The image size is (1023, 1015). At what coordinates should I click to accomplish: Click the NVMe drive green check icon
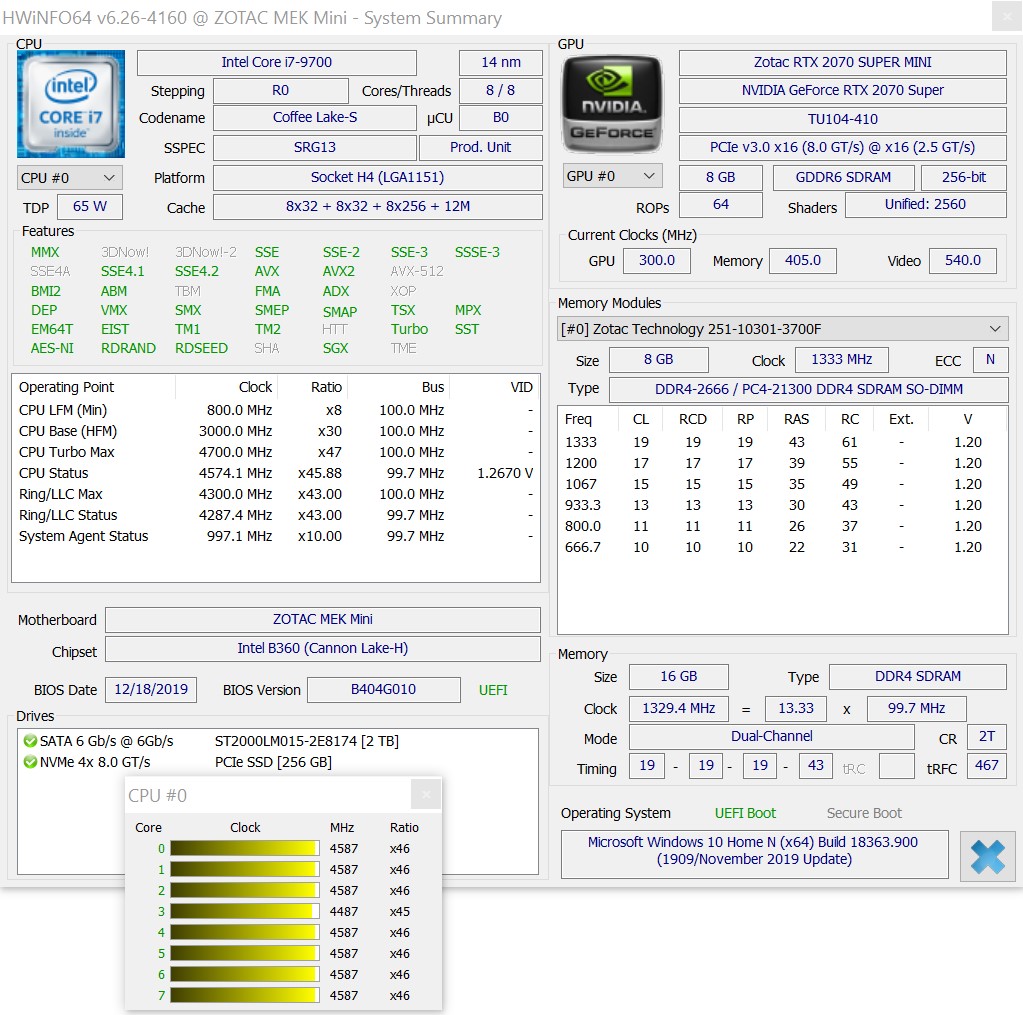tap(30, 762)
